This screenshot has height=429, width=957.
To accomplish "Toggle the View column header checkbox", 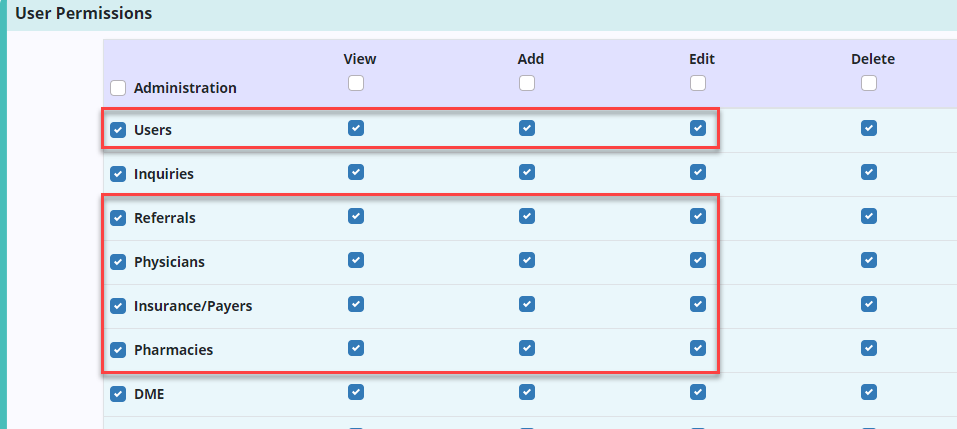I will click(356, 84).
